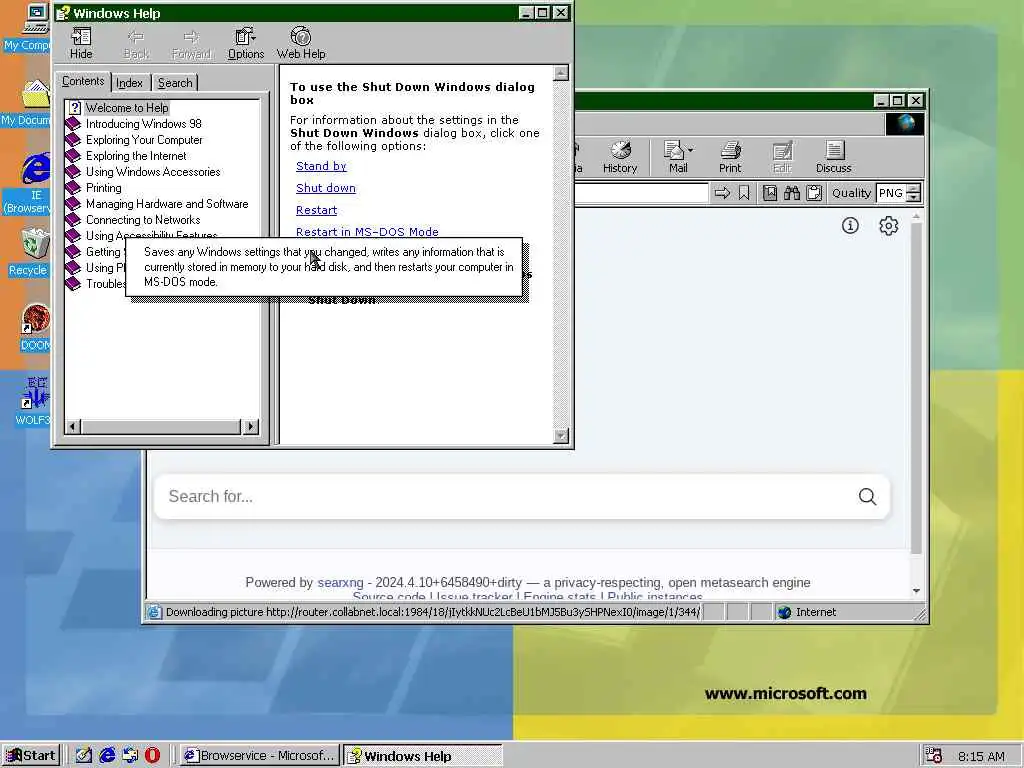The height and width of the screenshot is (768, 1024).
Task: Switch to the Search tab in Help
Action: pyautogui.click(x=175, y=83)
